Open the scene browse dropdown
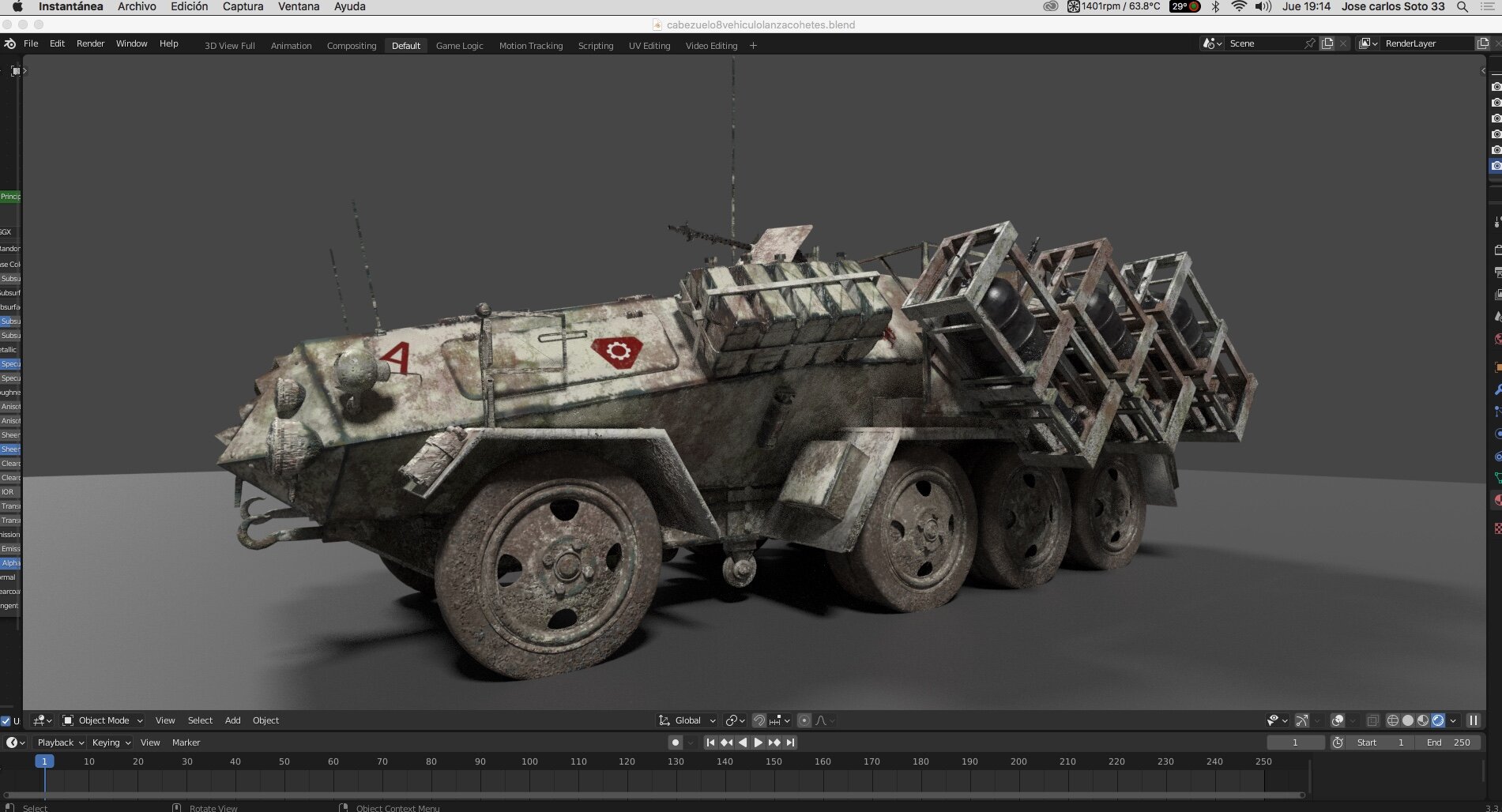The height and width of the screenshot is (812, 1502). coord(1212,43)
